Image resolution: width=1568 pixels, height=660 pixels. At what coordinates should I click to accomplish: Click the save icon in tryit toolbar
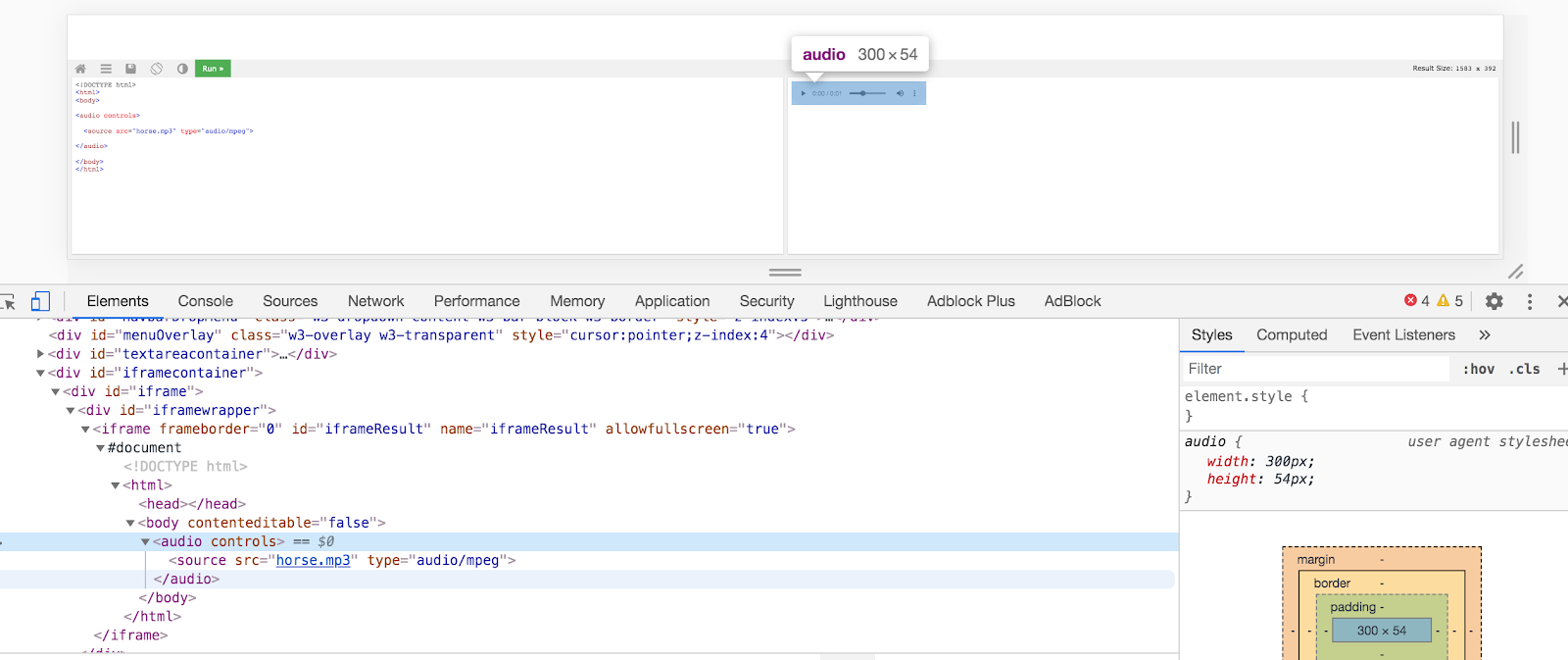click(x=130, y=69)
